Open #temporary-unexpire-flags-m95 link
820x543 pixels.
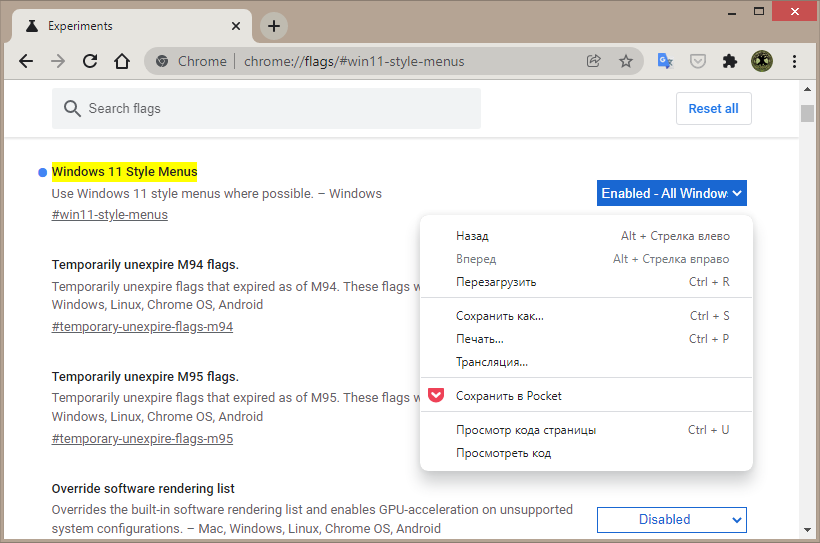tap(142, 438)
